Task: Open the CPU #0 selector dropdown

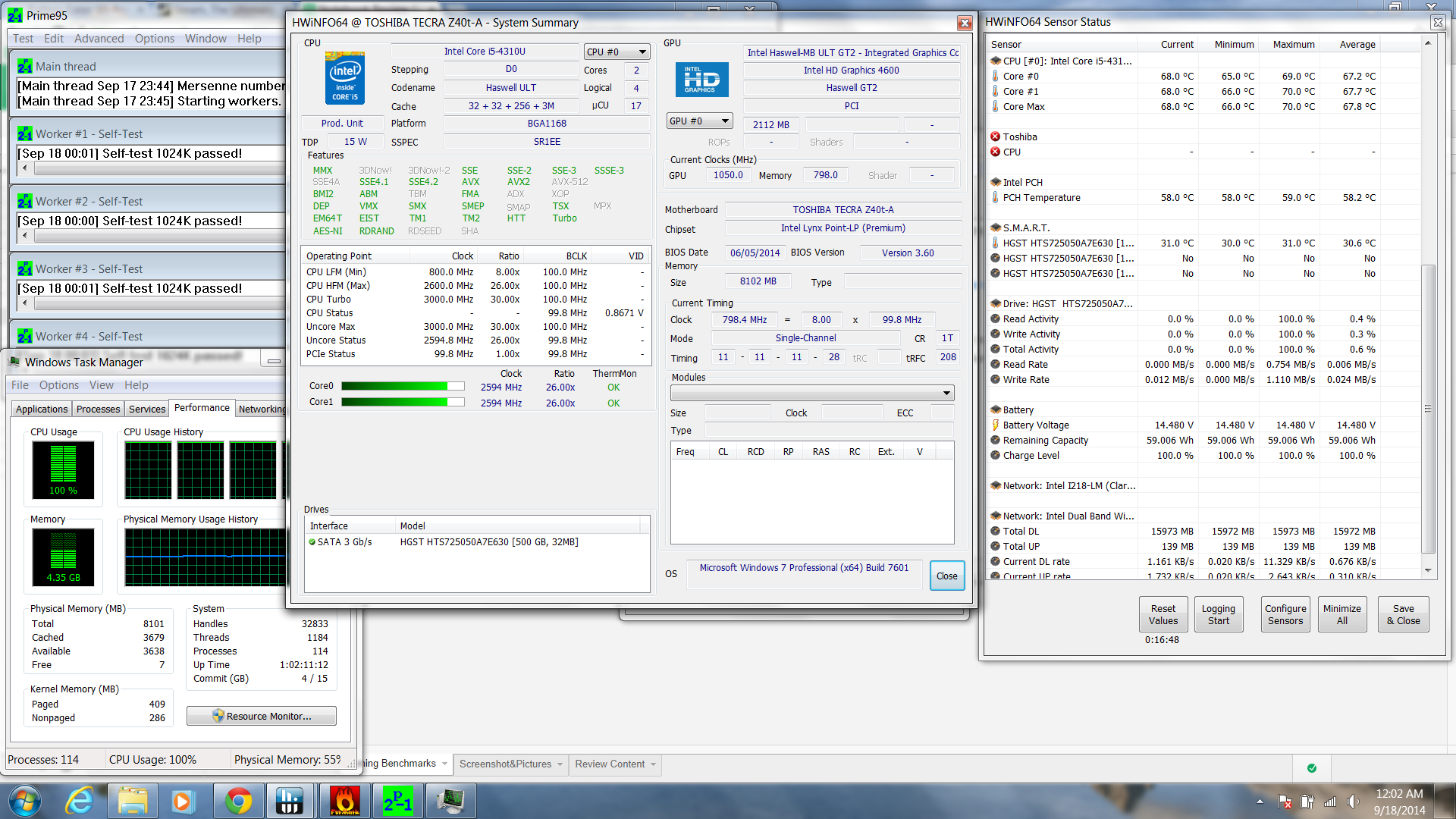Action: click(617, 52)
